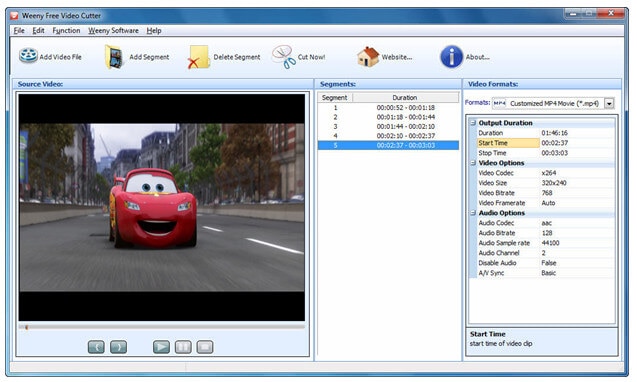
Task: Click the Delete Segment red X icon
Action: [198, 57]
